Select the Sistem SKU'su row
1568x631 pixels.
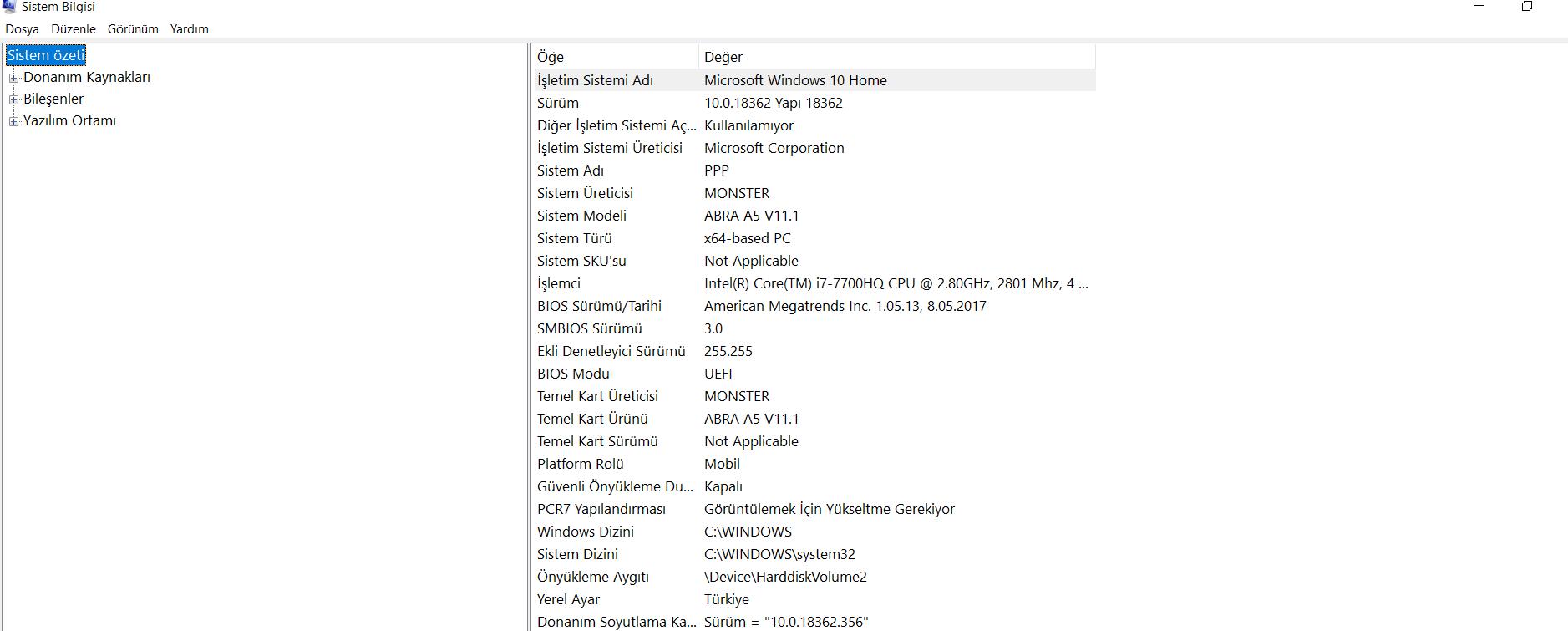point(814,261)
